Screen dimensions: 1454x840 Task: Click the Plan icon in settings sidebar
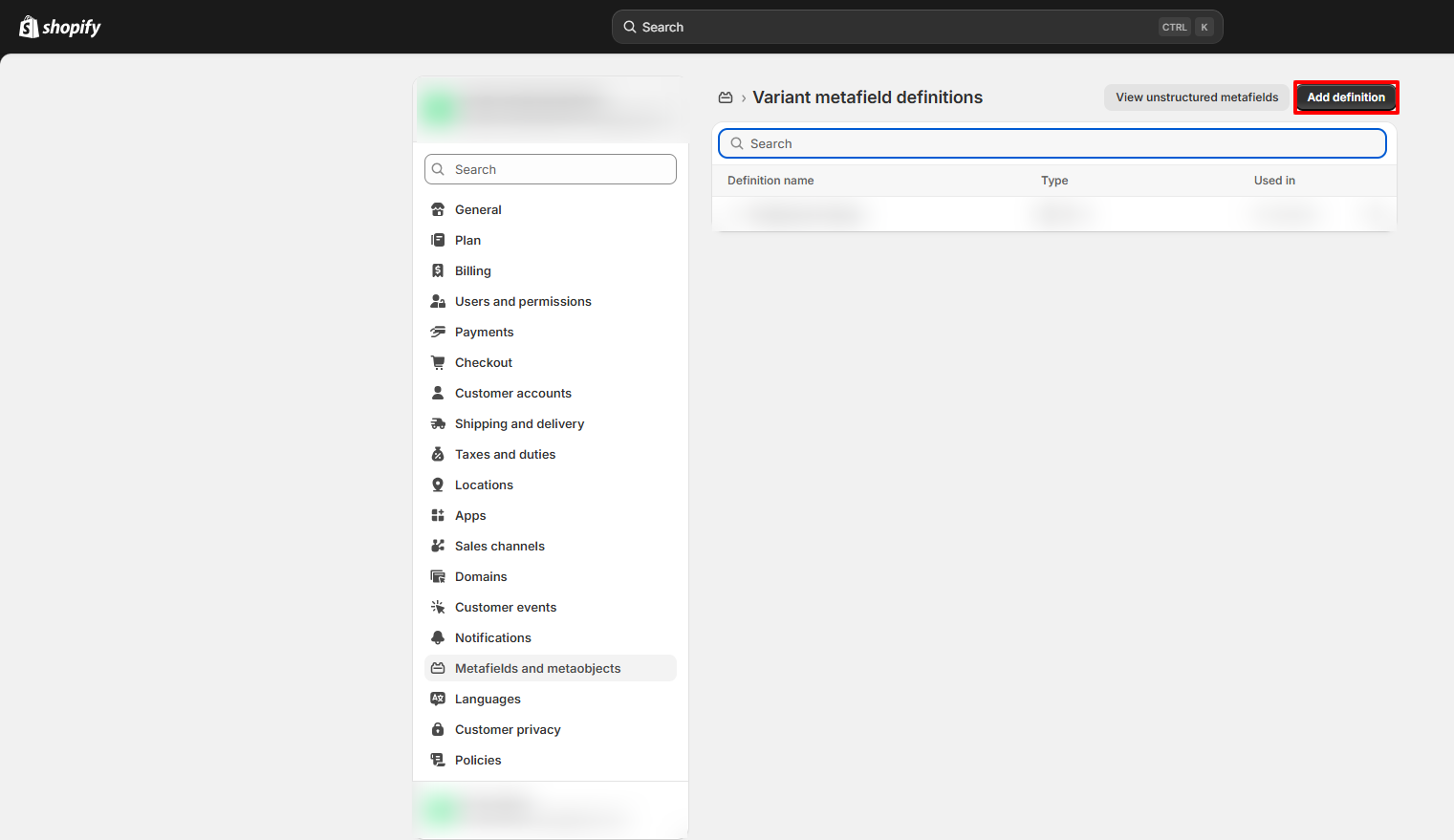pyautogui.click(x=438, y=240)
